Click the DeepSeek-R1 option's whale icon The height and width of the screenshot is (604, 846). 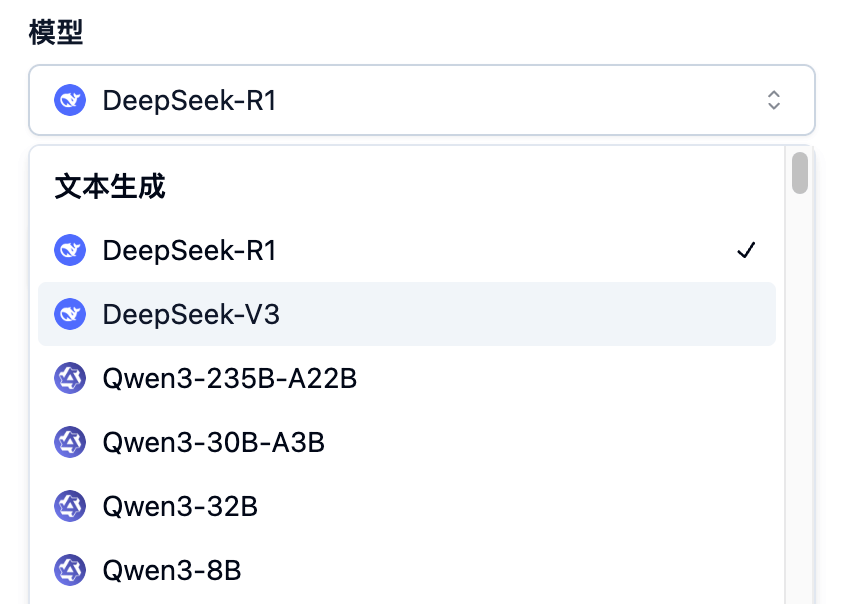pos(70,250)
